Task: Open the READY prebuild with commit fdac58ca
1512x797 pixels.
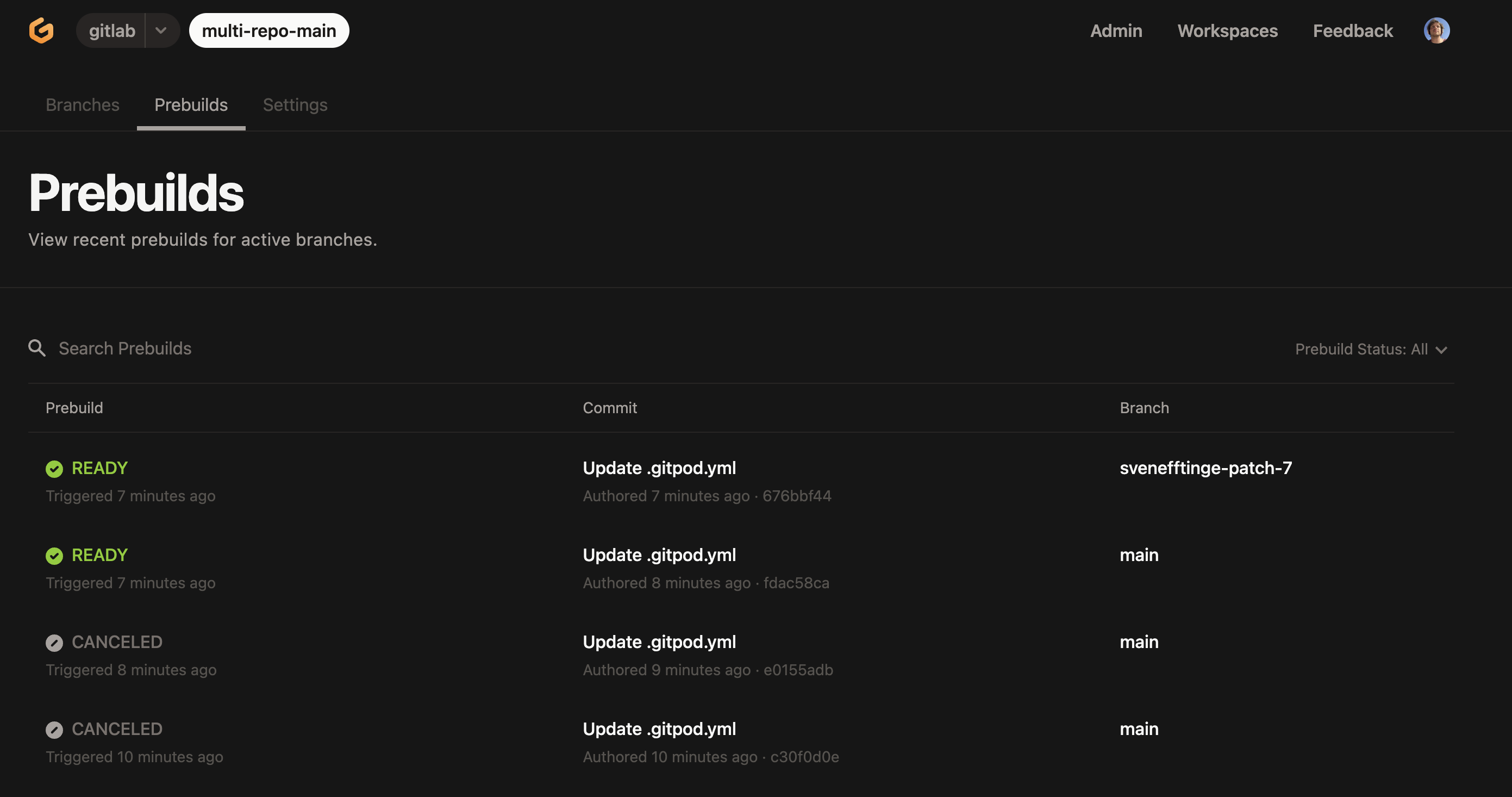Action: click(x=99, y=555)
